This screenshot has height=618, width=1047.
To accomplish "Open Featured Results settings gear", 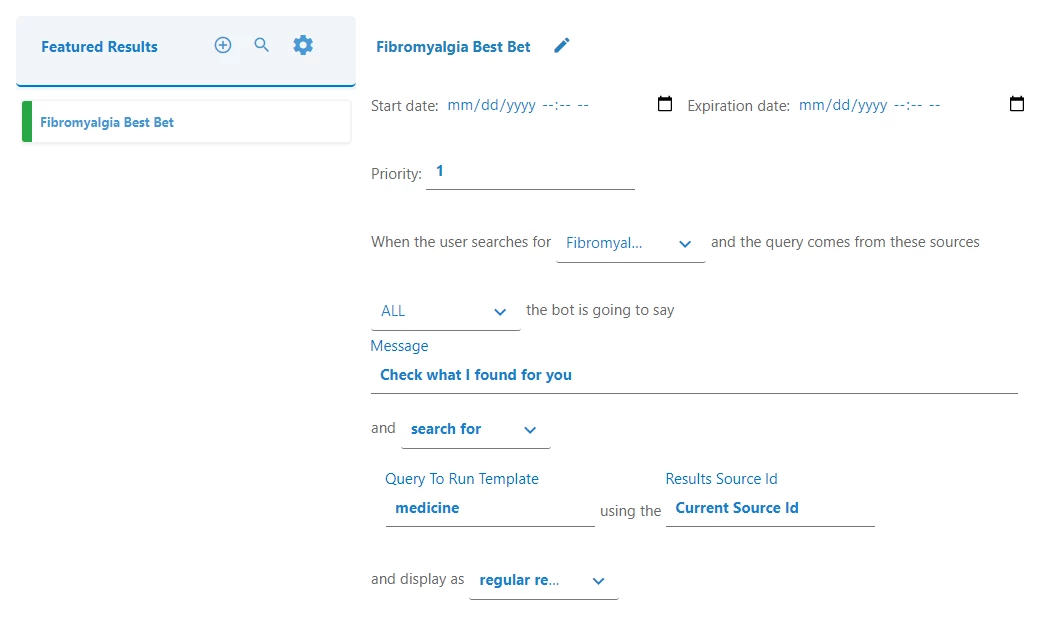I will (x=303, y=45).
